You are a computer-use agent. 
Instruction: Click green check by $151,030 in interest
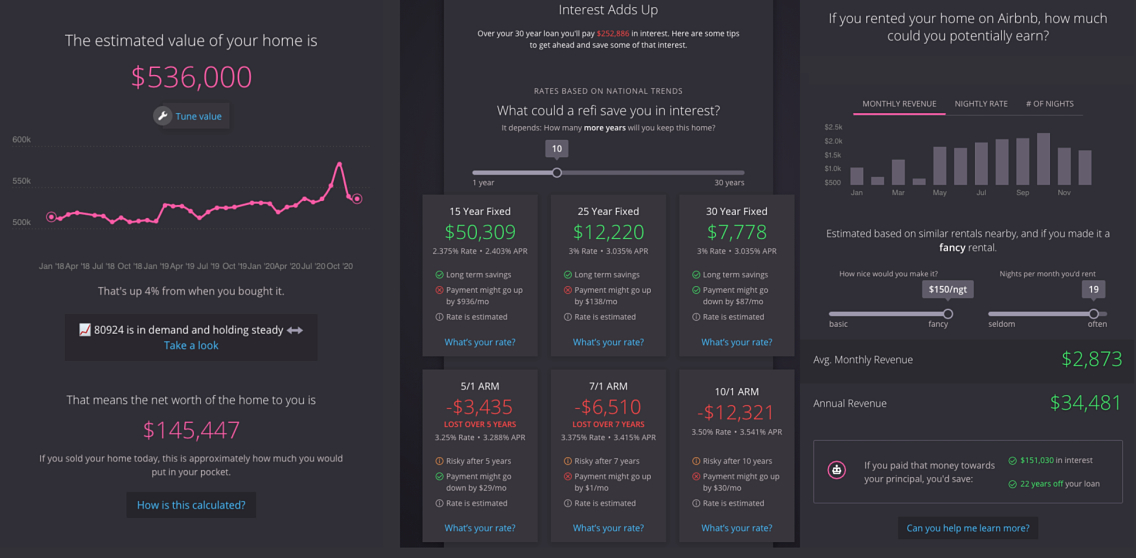coord(1012,461)
